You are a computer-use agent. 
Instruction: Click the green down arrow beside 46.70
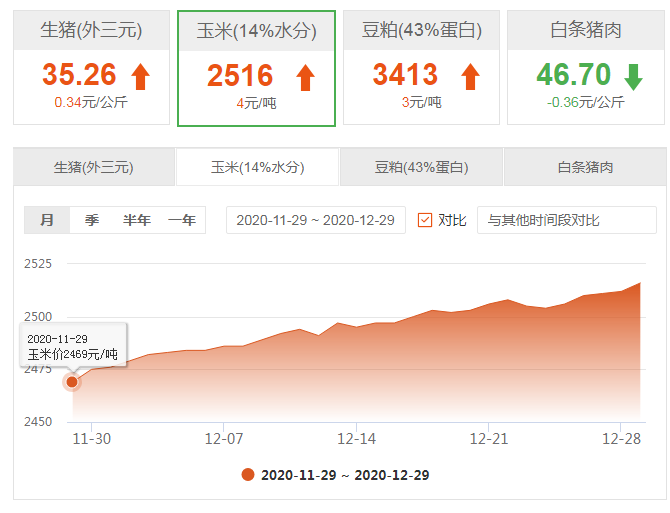coord(633,77)
